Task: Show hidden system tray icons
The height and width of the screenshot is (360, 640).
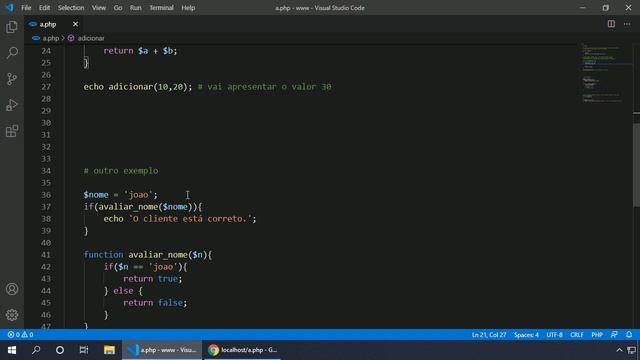Action: [619, 350]
